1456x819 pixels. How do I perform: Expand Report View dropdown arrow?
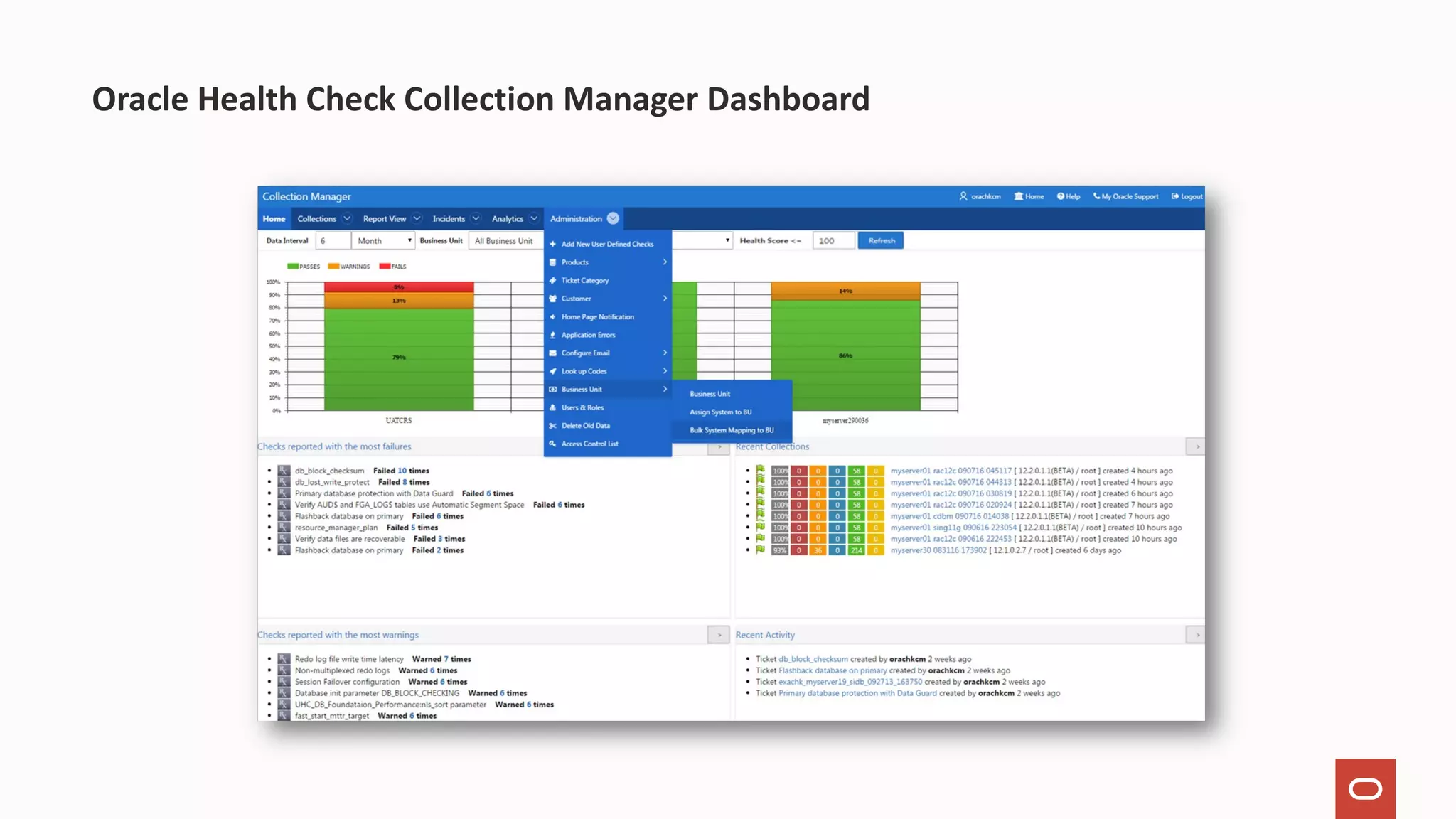point(417,218)
